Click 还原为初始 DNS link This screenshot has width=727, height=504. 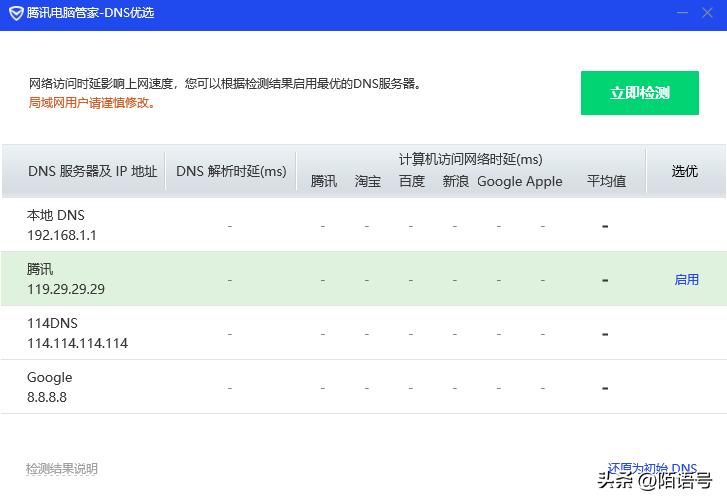[652, 468]
